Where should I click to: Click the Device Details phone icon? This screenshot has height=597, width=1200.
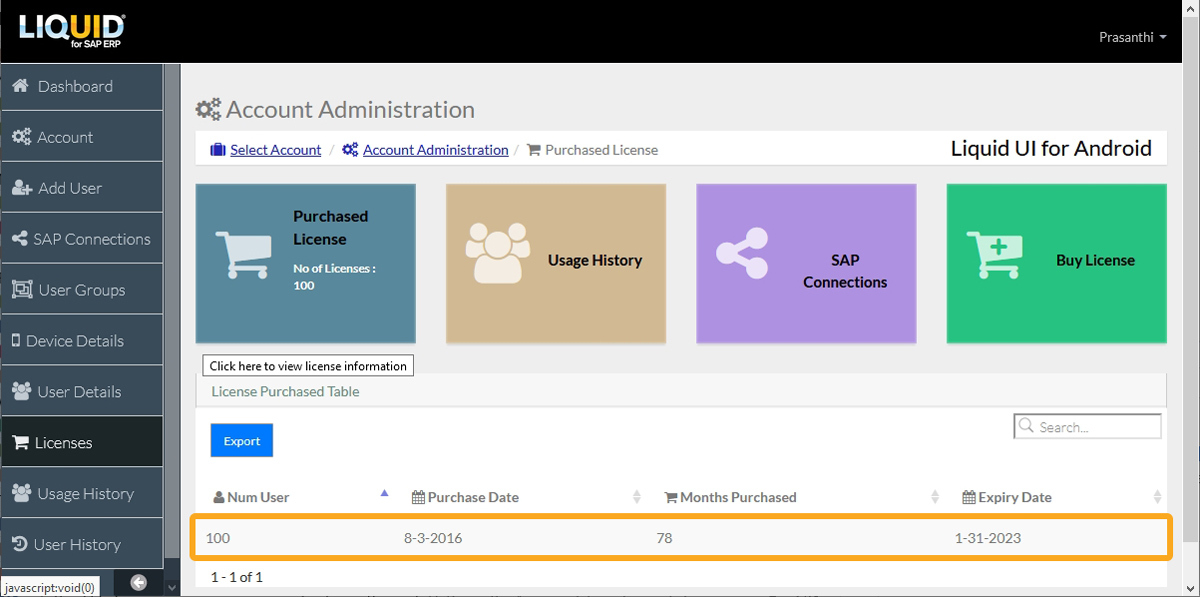pyautogui.click(x=16, y=341)
